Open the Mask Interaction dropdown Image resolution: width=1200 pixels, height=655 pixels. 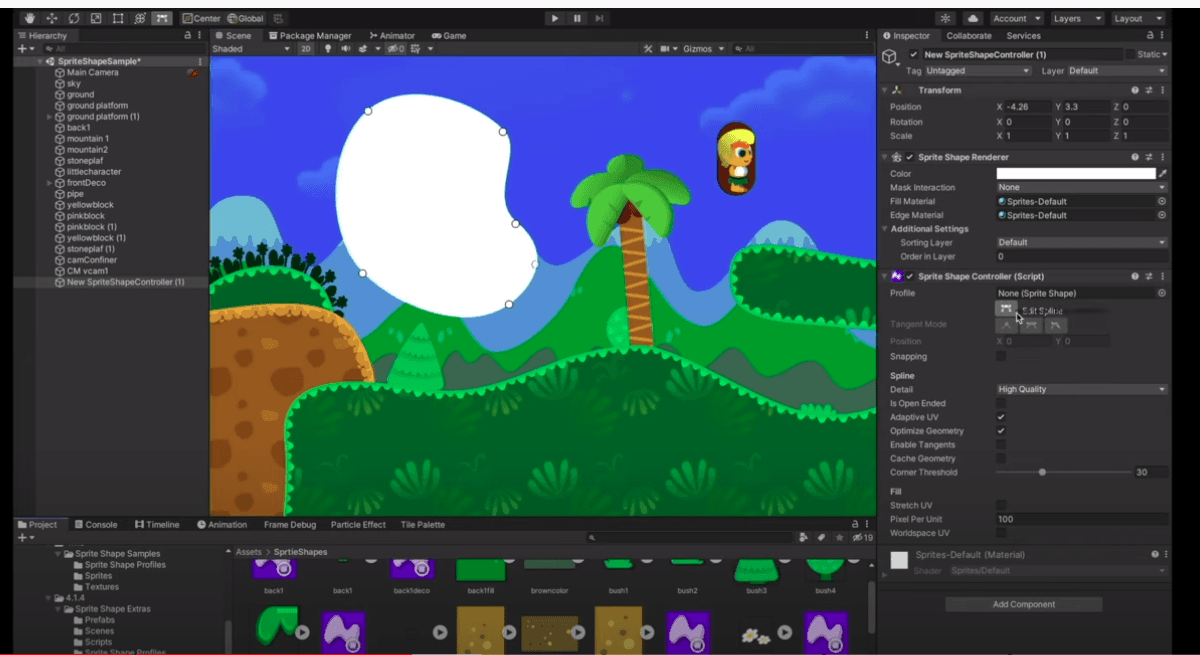[1081, 187]
